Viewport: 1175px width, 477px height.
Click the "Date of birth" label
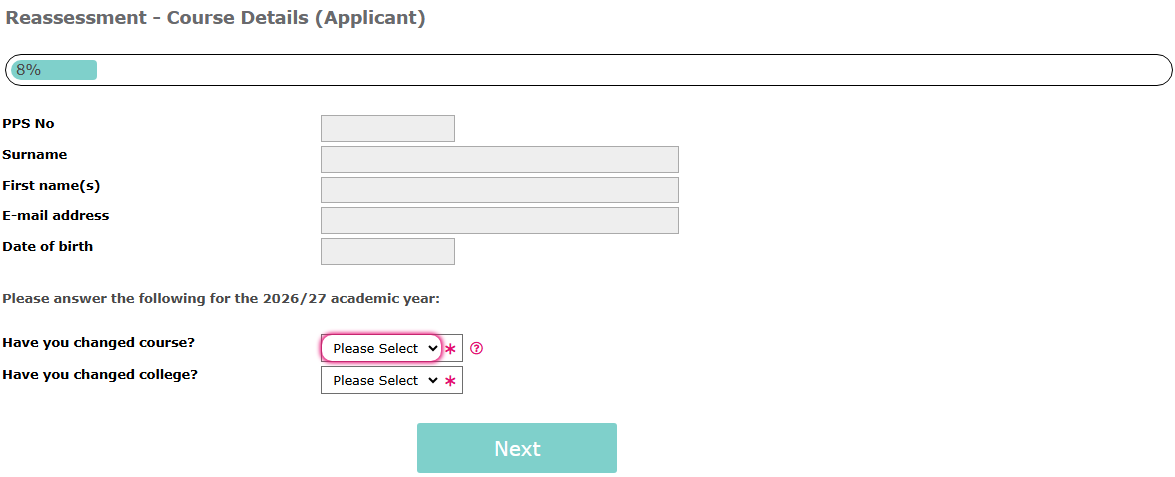[48, 247]
